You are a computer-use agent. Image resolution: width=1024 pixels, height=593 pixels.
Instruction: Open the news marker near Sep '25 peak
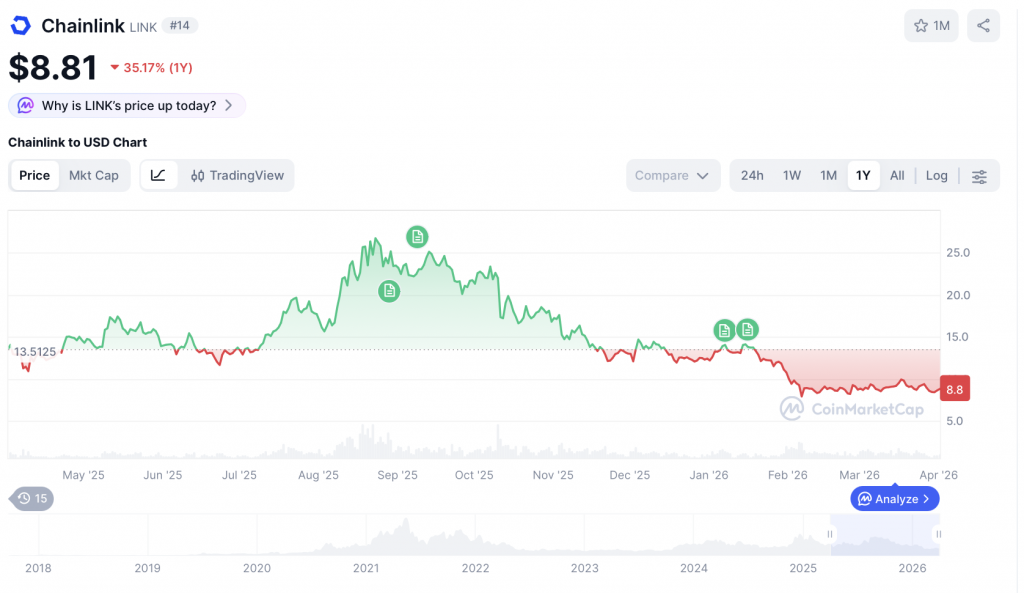tap(417, 237)
